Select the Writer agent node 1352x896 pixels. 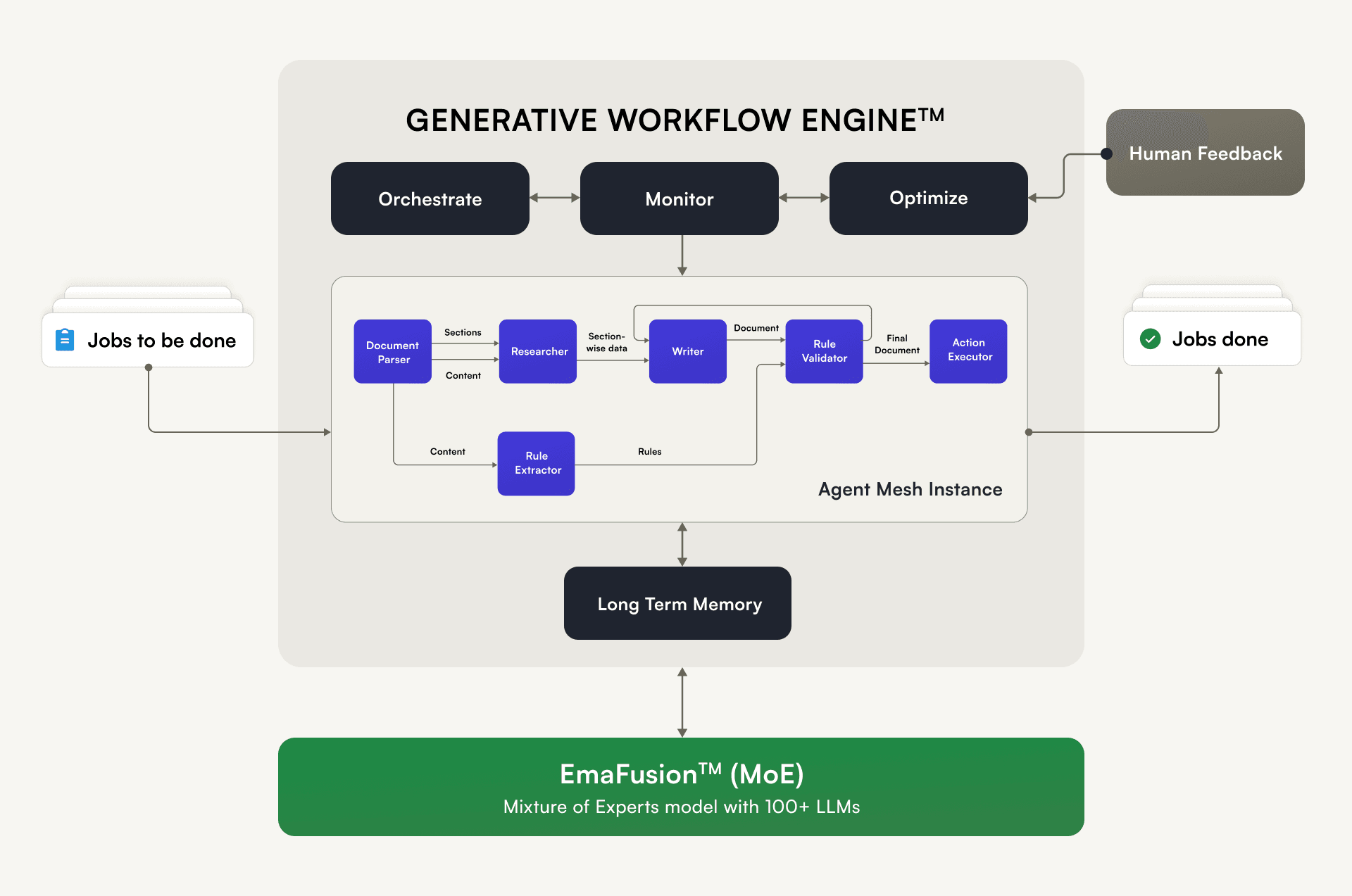[688, 351]
